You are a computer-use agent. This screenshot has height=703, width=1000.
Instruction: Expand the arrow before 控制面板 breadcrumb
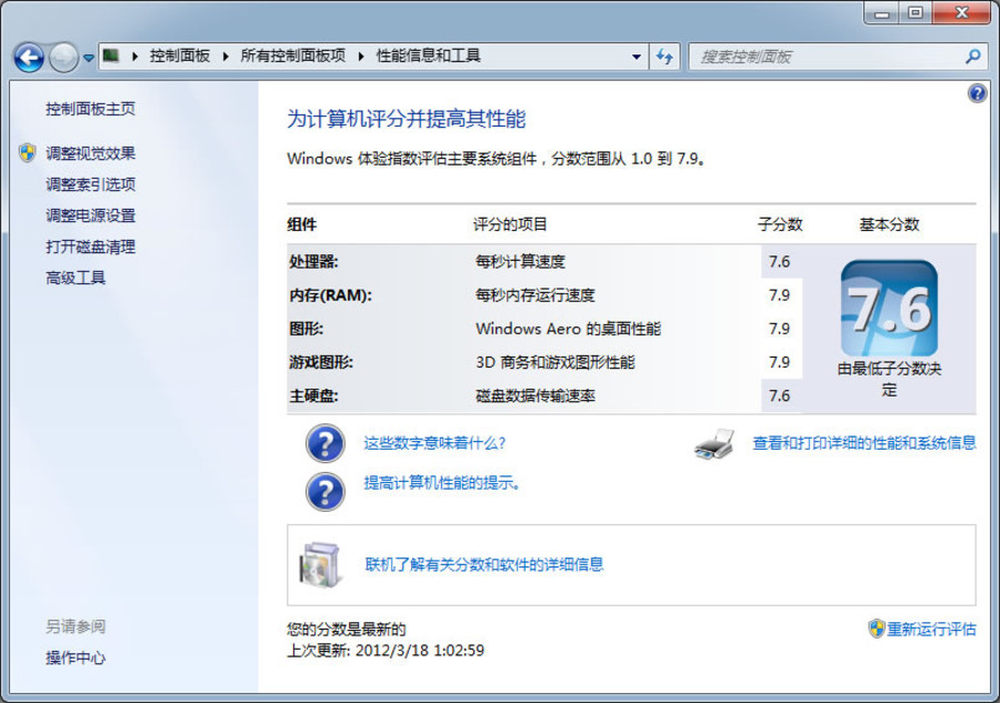pyautogui.click(x=135, y=56)
